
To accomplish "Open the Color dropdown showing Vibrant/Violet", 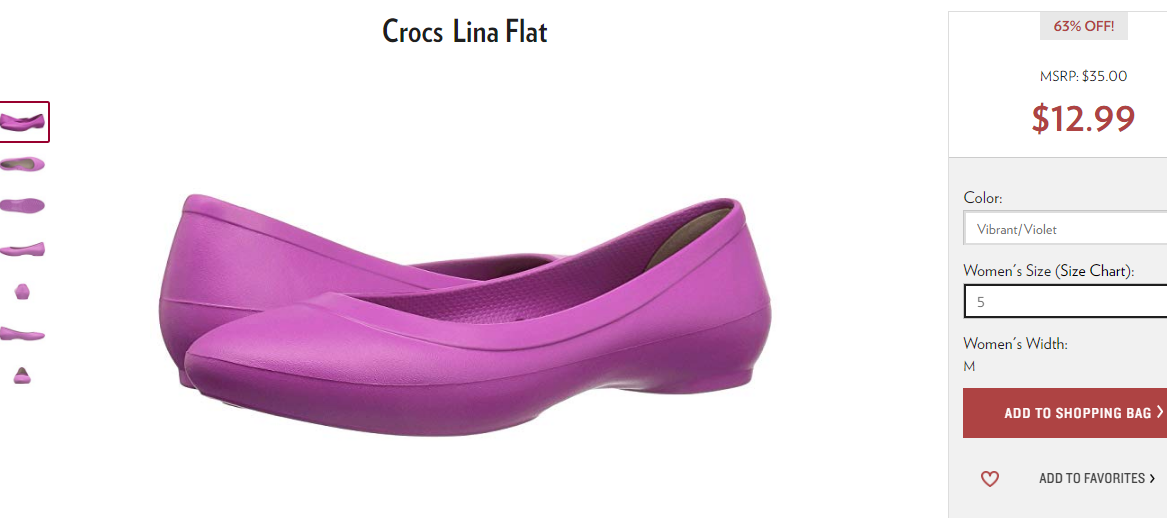I will 1065,229.
